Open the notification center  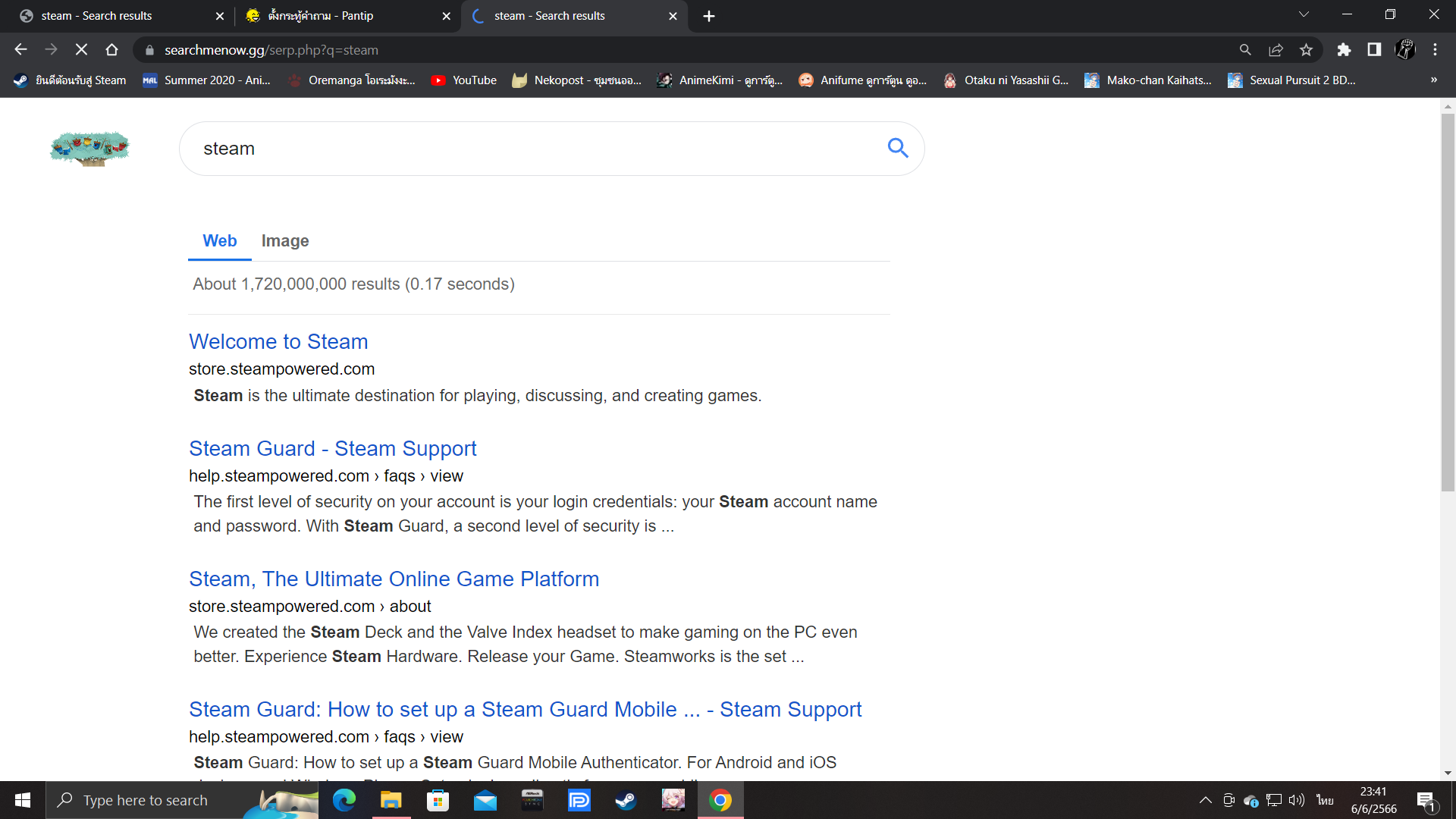pyautogui.click(x=1426, y=801)
